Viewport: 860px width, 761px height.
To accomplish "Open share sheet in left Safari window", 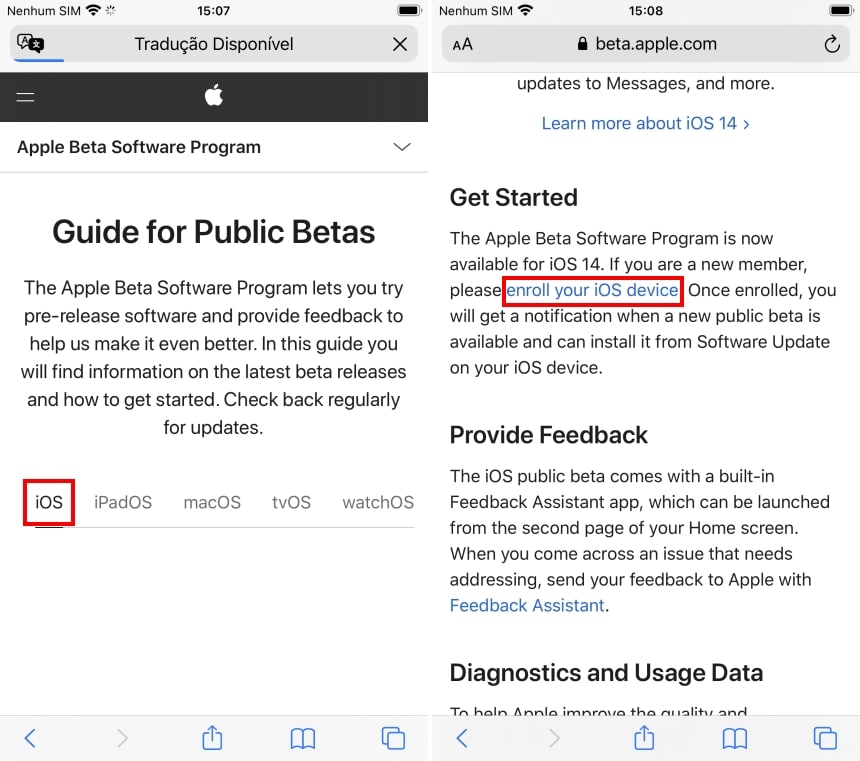I will [212, 737].
